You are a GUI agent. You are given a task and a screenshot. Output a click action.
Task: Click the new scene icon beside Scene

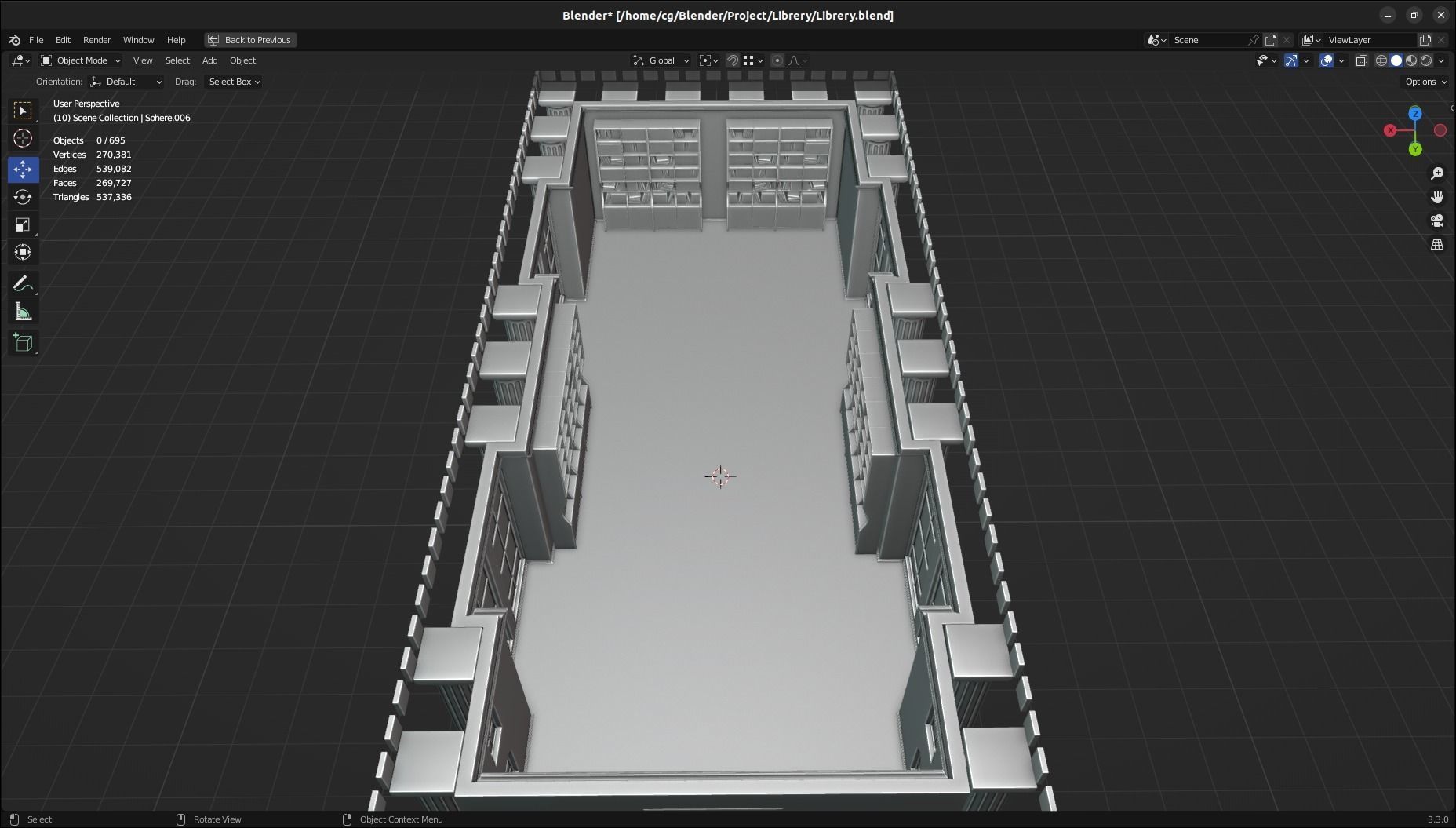point(1271,40)
